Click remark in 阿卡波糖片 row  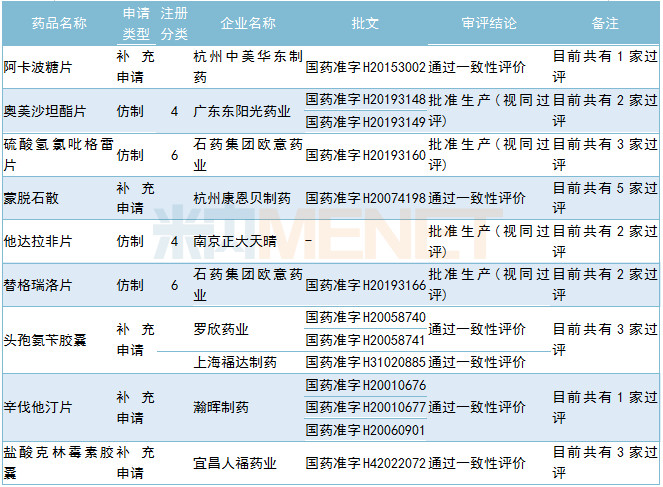tap(605, 67)
